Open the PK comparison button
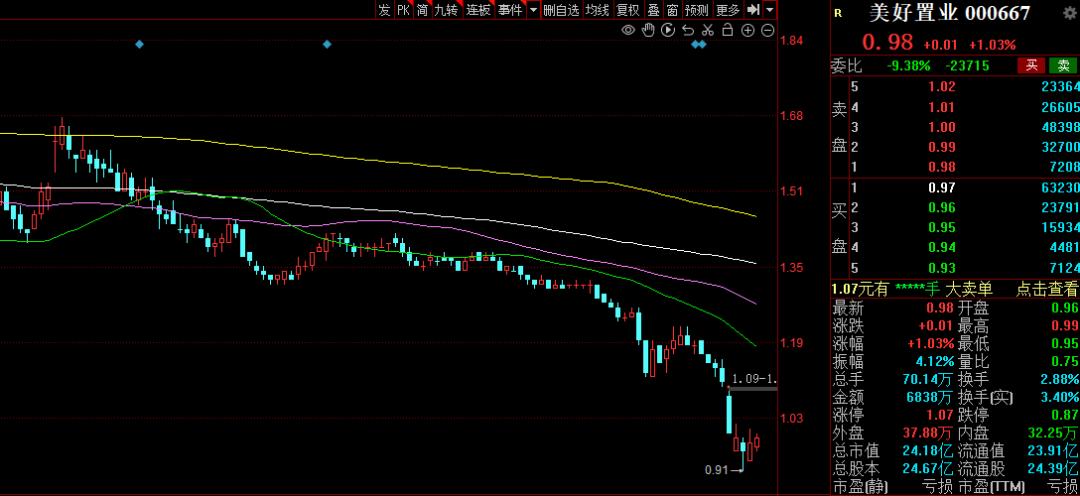This screenshot has width=1080, height=496. [x=403, y=10]
